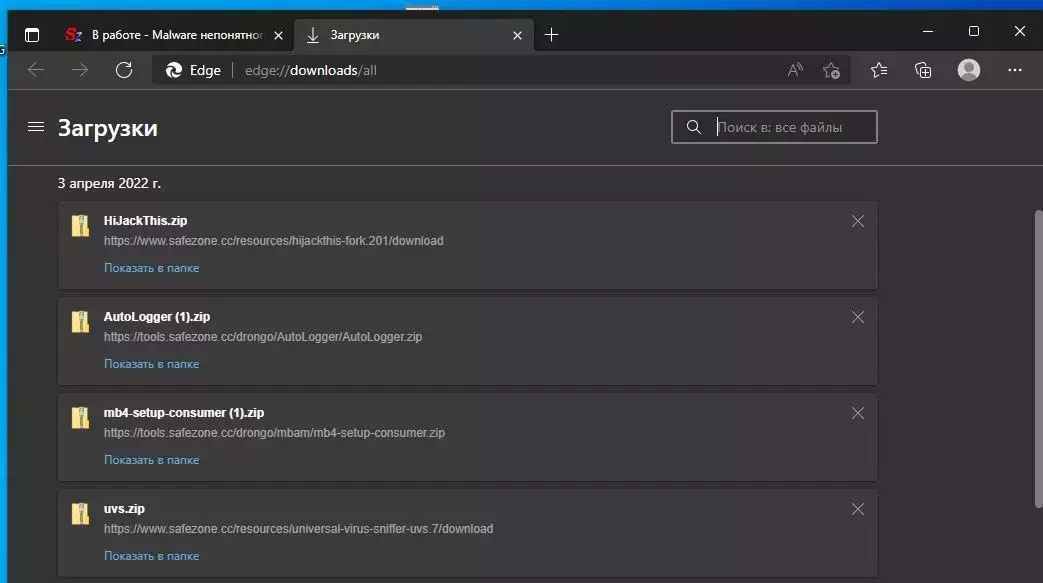Show HiJackThis.zip in folder
Image resolution: width=1043 pixels, height=583 pixels.
pyautogui.click(x=151, y=268)
